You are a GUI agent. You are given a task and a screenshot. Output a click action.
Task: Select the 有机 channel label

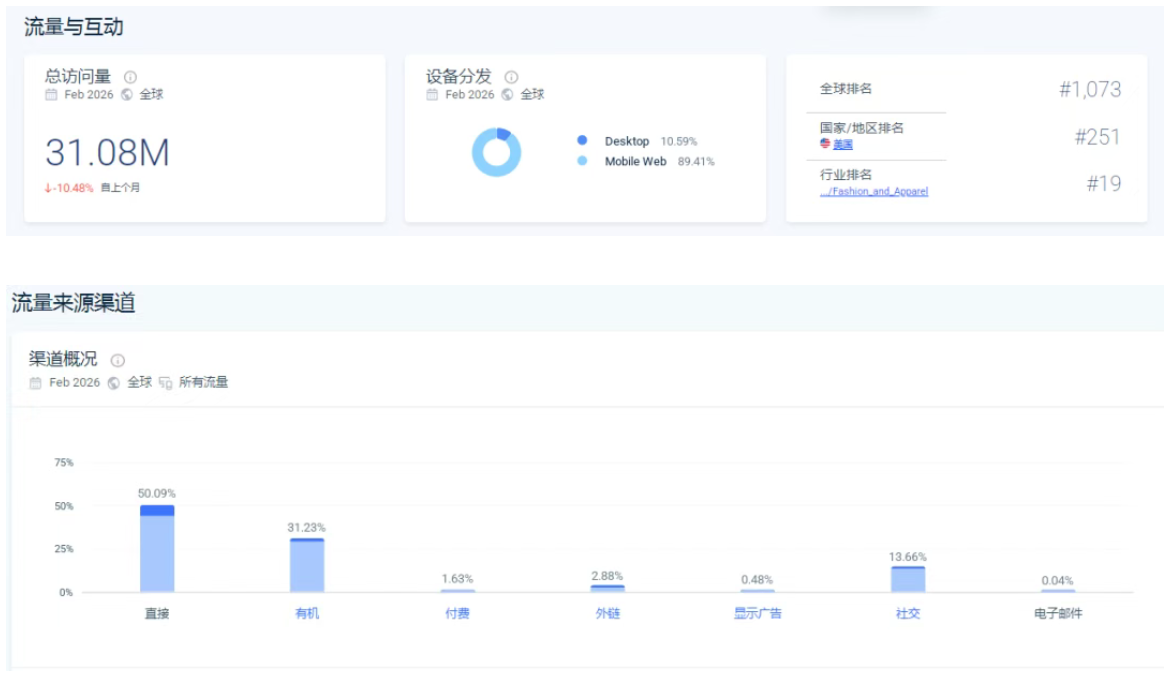(x=307, y=613)
